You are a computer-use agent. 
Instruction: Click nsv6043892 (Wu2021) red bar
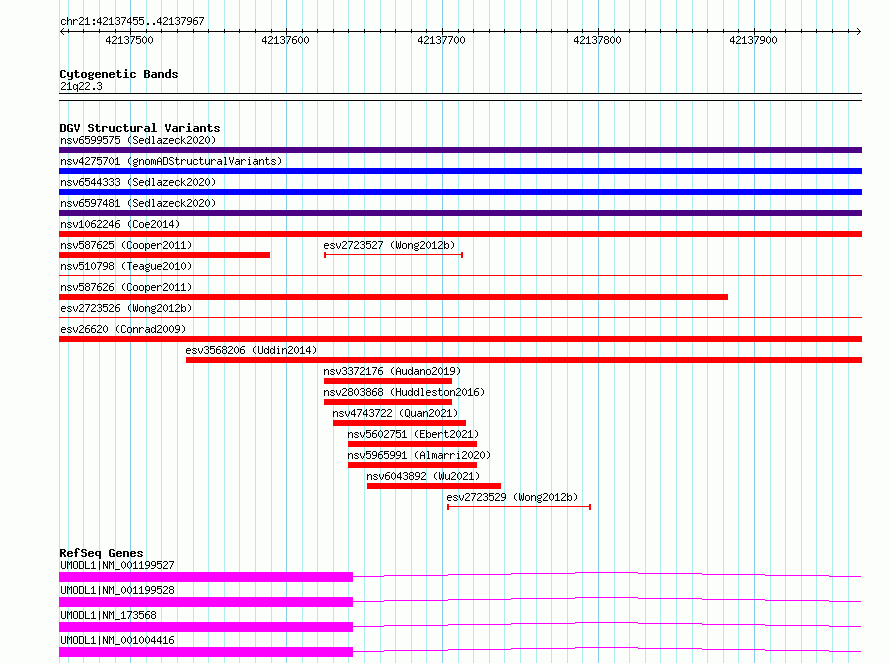[434, 486]
